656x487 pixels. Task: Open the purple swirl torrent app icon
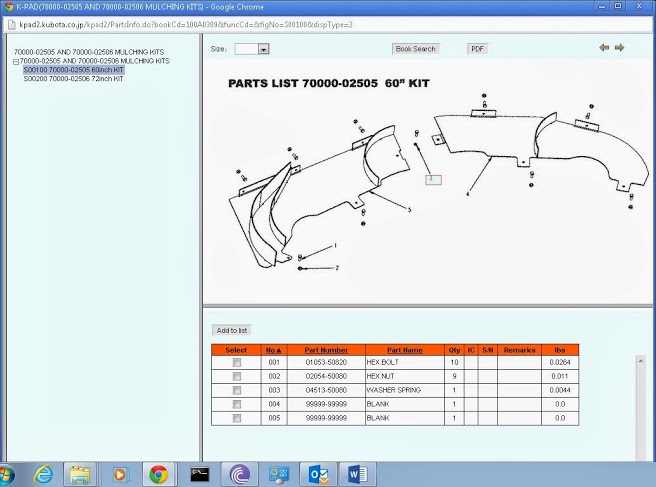tap(240, 474)
